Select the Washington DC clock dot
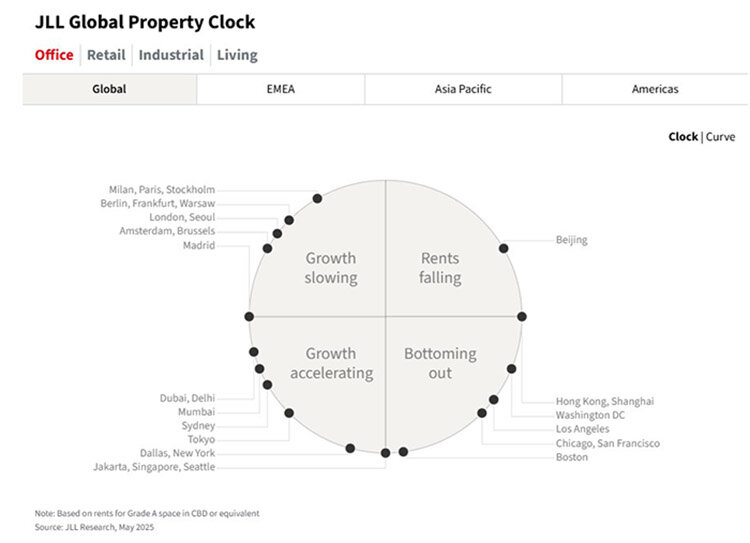 click(511, 369)
